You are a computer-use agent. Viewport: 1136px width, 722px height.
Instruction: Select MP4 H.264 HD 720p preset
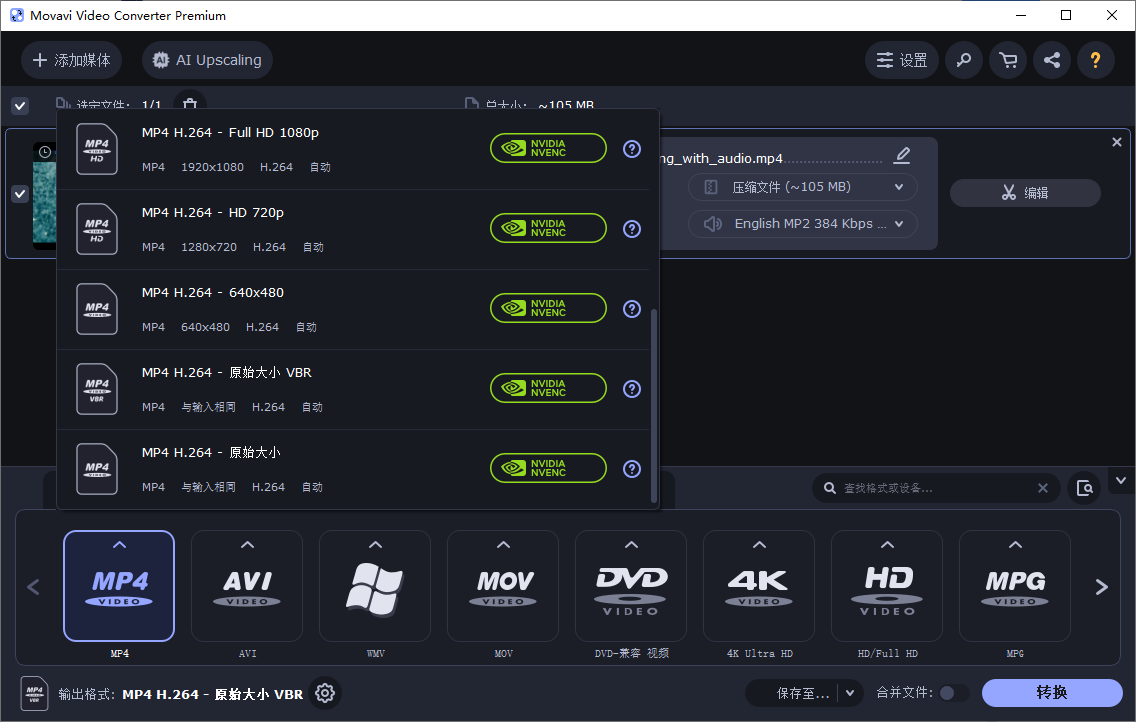pyautogui.click(x=353, y=230)
